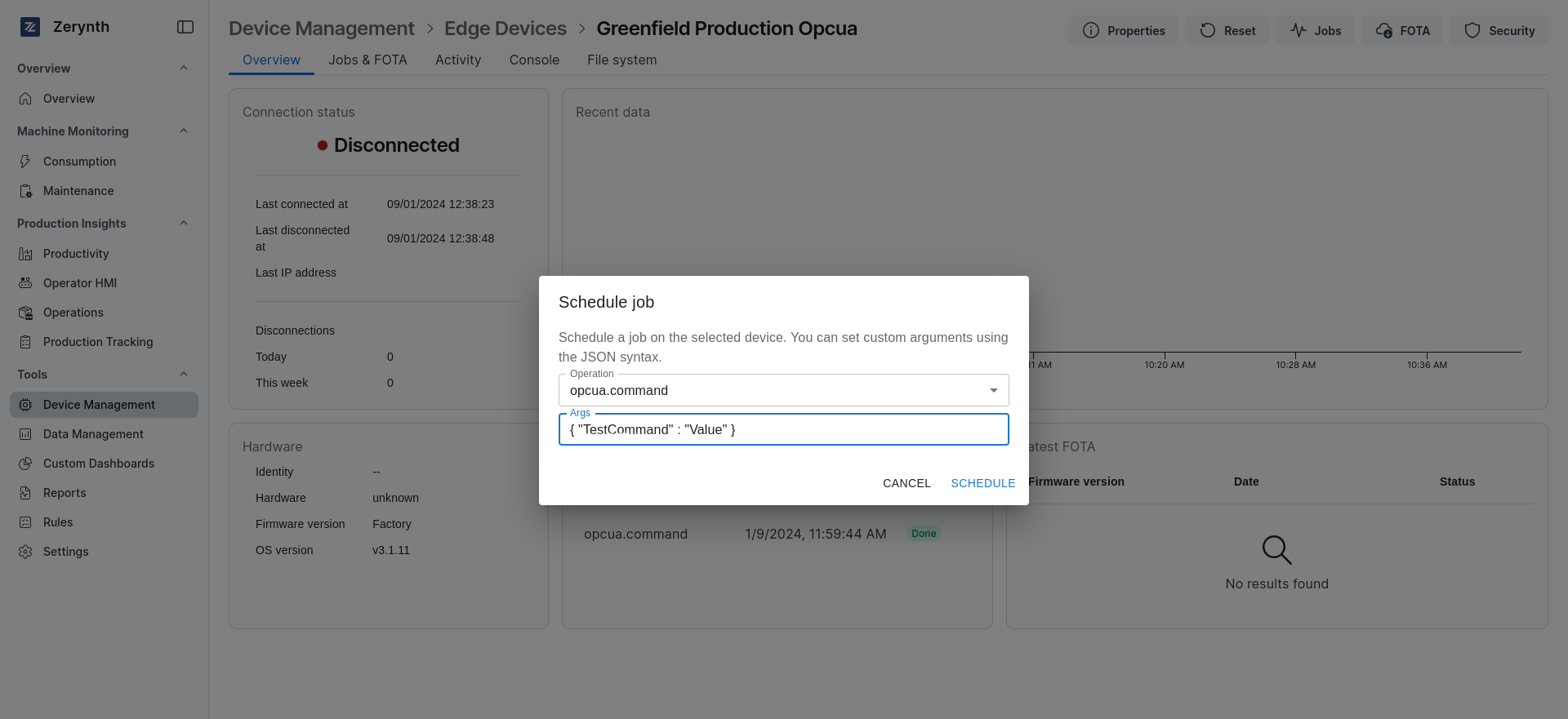Screen dimensions: 1568x719
Task: Click CANCEL in Schedule job dialog
Action: click(x=906, y=483)
